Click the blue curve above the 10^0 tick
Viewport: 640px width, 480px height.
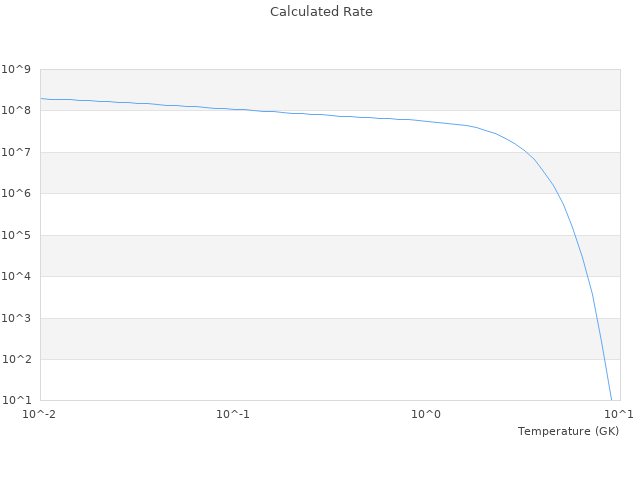[426, 121]
